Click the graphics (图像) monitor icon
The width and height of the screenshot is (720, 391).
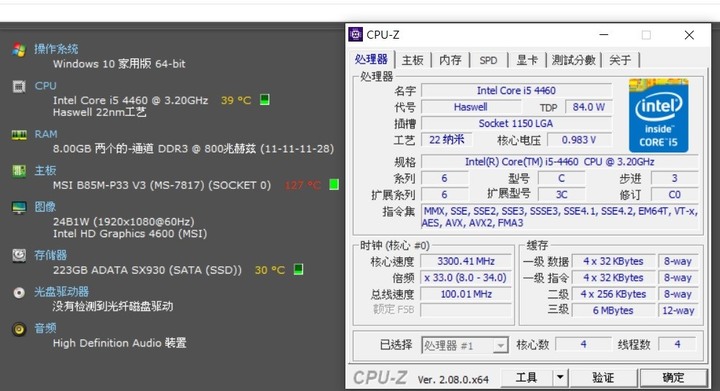tap(19, 207)
